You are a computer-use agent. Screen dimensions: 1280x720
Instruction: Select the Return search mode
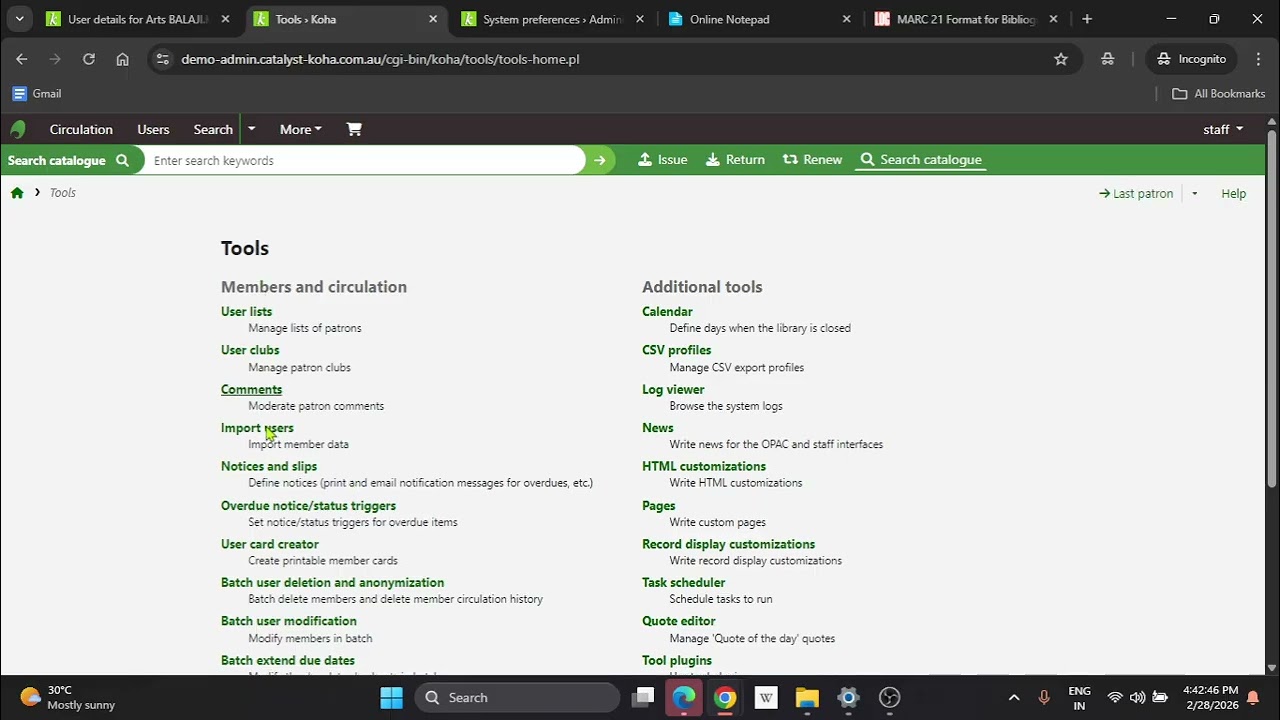coord(735,160)
